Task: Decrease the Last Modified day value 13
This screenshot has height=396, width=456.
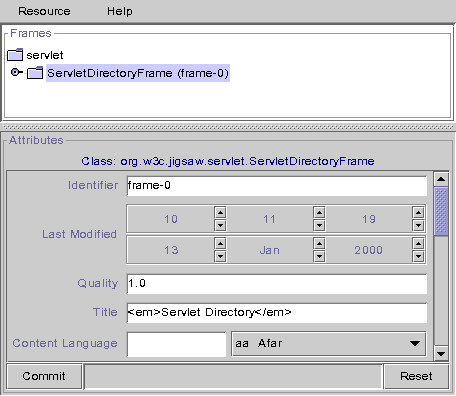Action: 220,257
